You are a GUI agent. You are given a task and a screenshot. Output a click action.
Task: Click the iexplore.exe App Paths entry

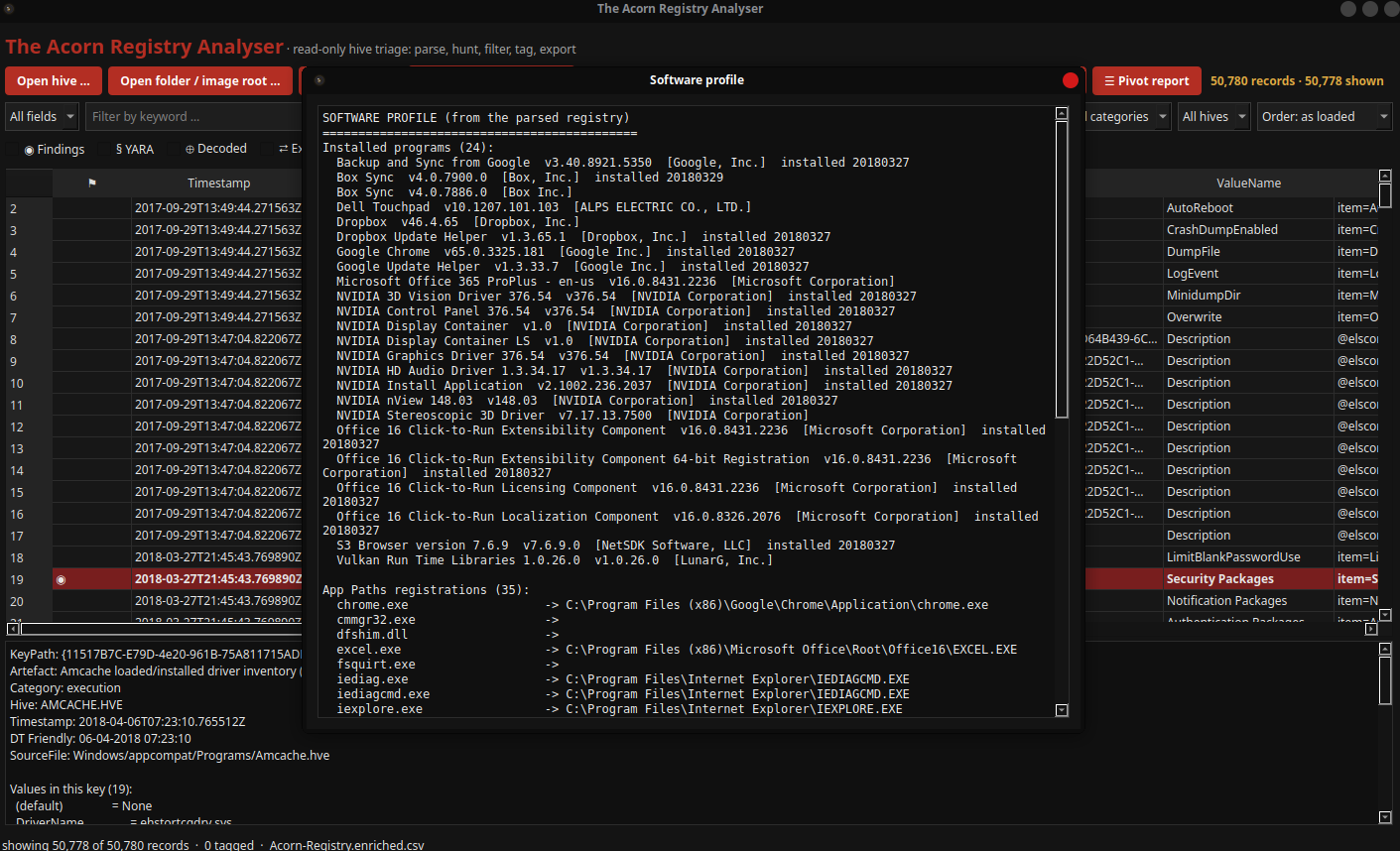click(619, 709)
